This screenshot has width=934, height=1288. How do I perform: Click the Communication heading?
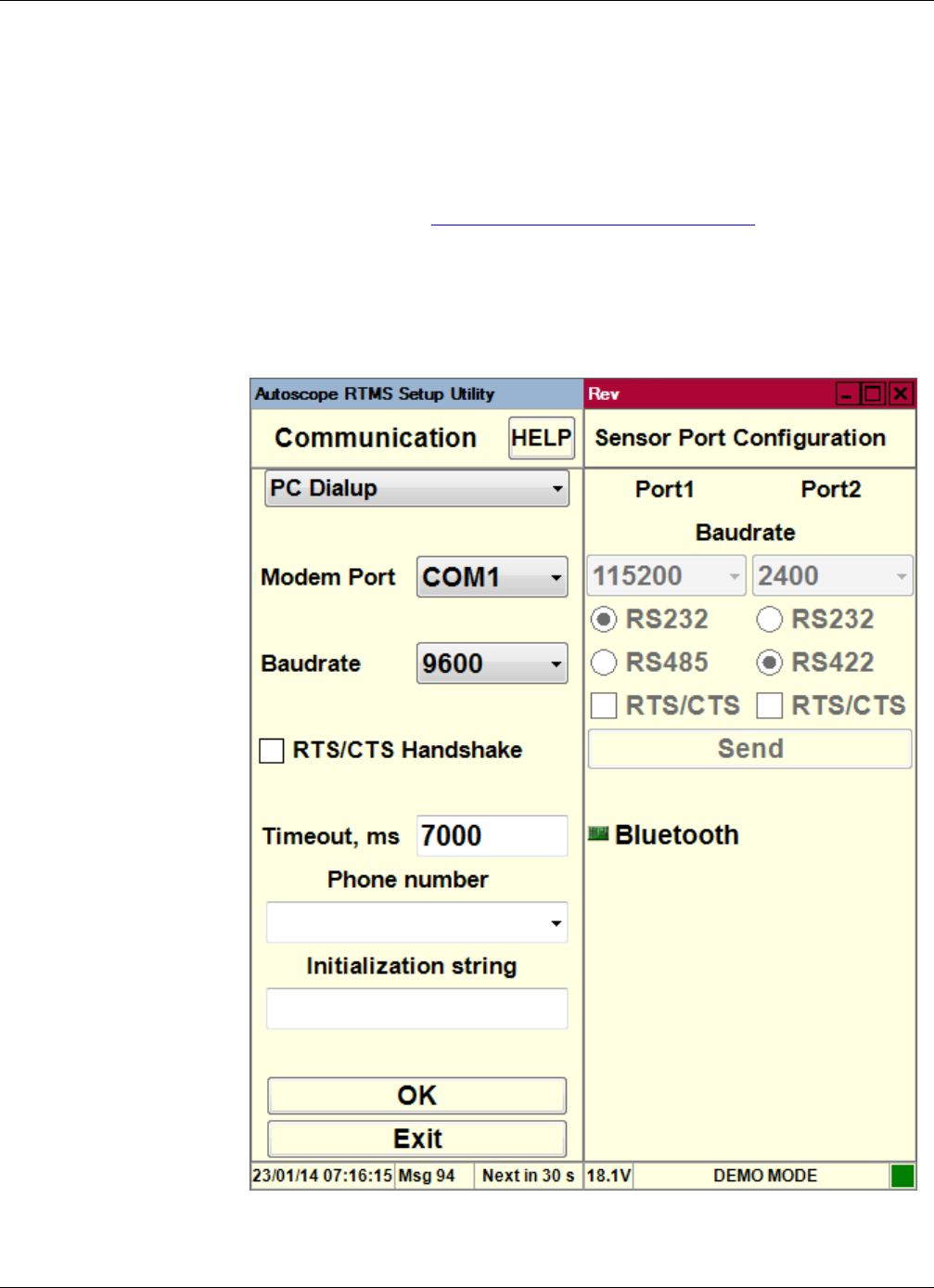[376, 438]
